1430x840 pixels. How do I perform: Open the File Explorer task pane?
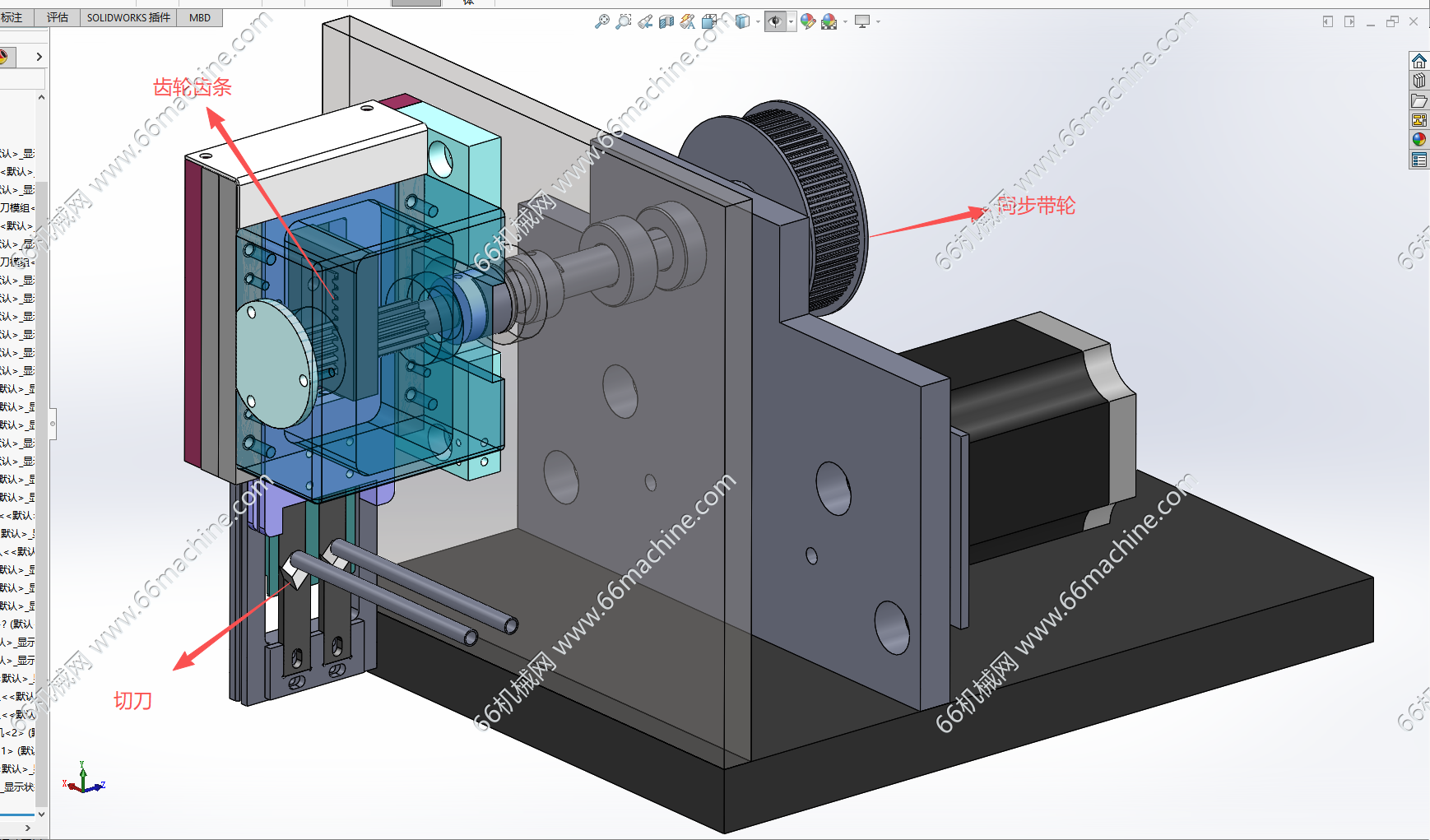(1419, 100)
